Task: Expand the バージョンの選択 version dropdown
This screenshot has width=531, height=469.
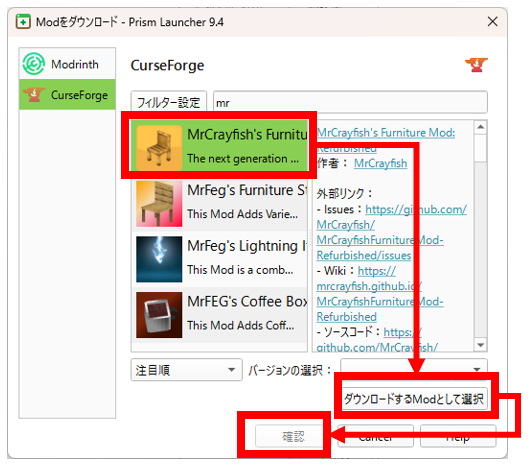Action: click(414, 366)
